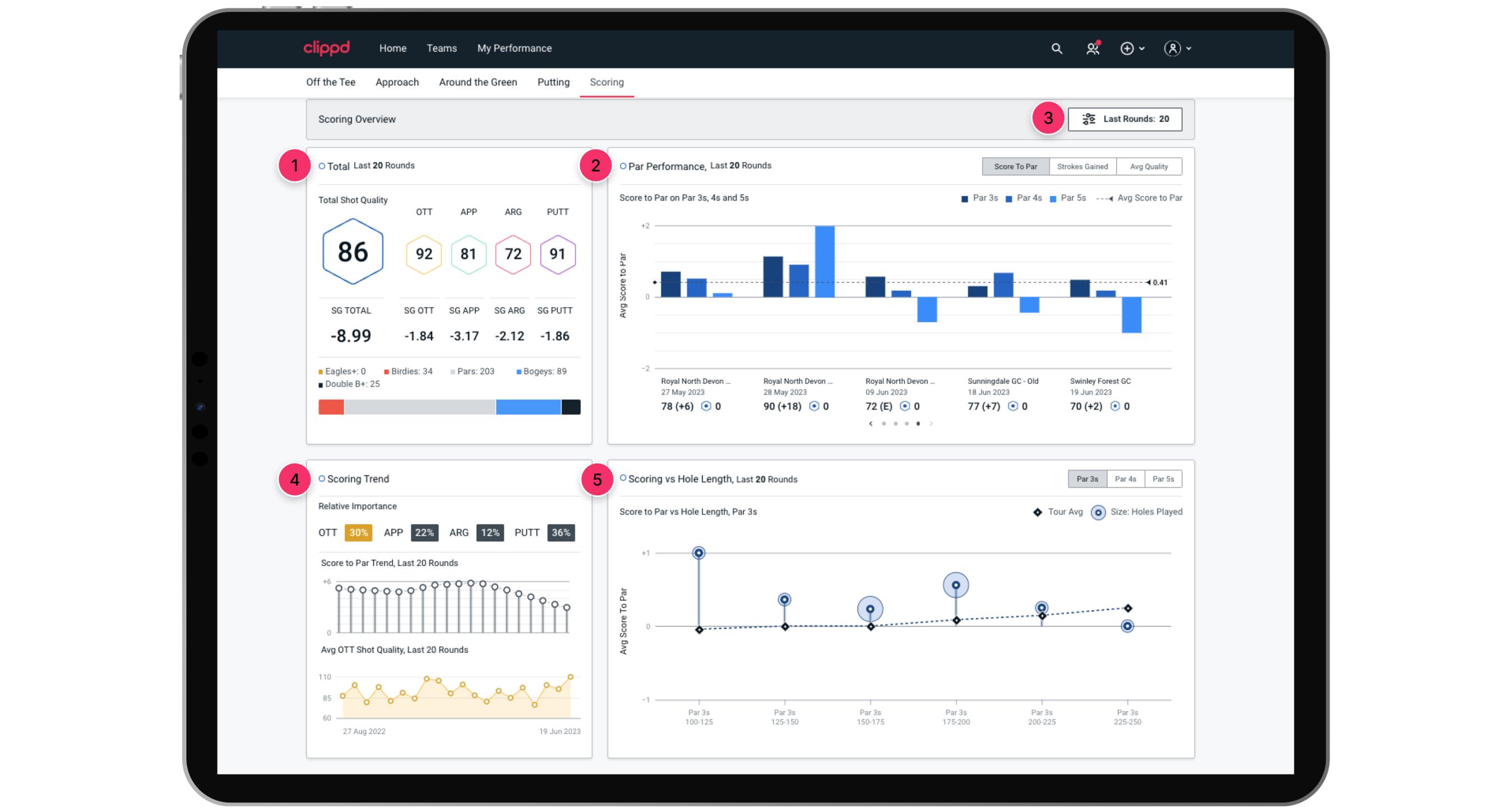The width and height of the screenshot is (1509, 812).
Task: Switch chart to Strokes Gained view
Action: 1082,167
